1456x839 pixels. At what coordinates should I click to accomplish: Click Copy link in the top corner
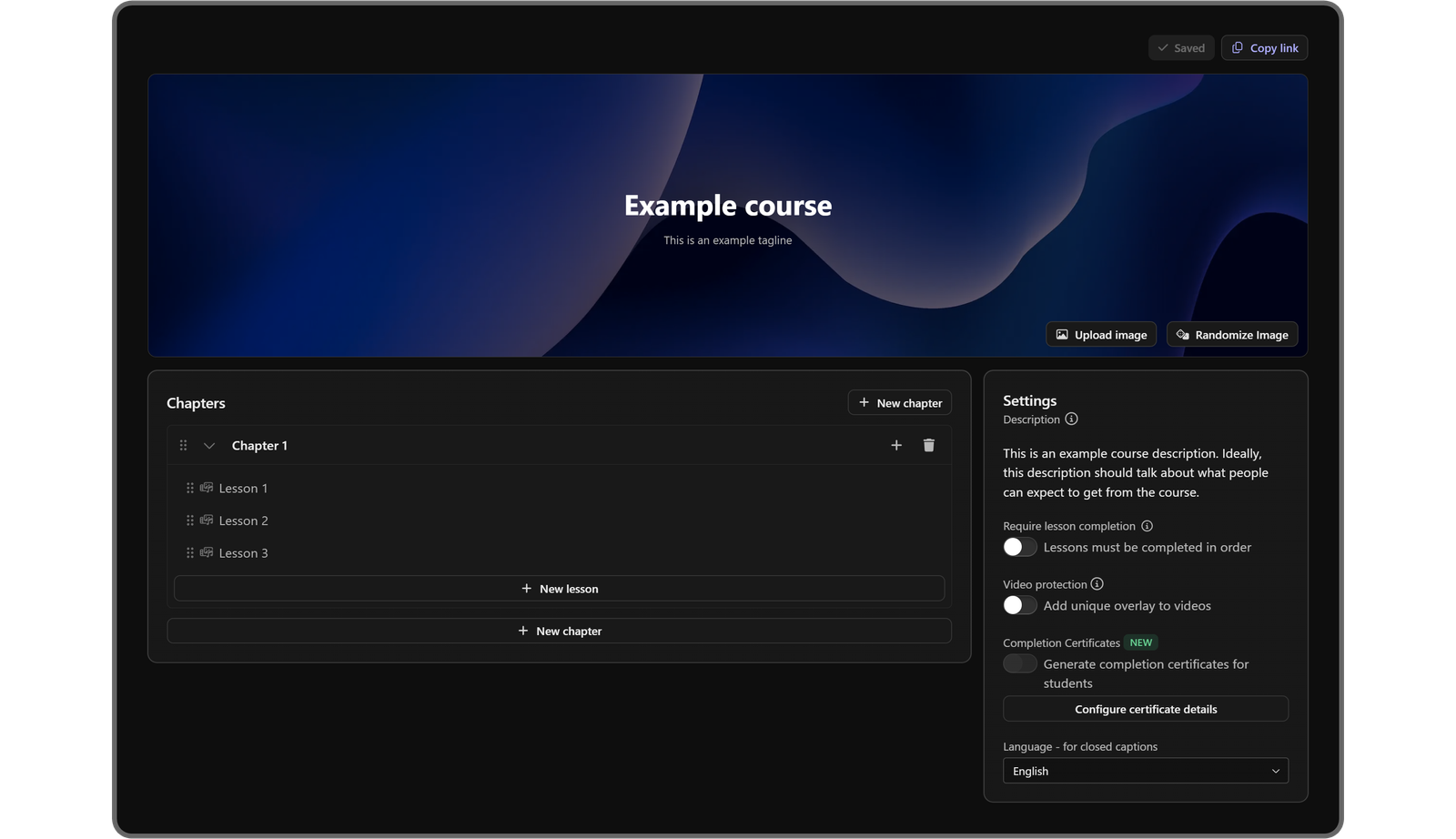click(x=1264, y=47)
